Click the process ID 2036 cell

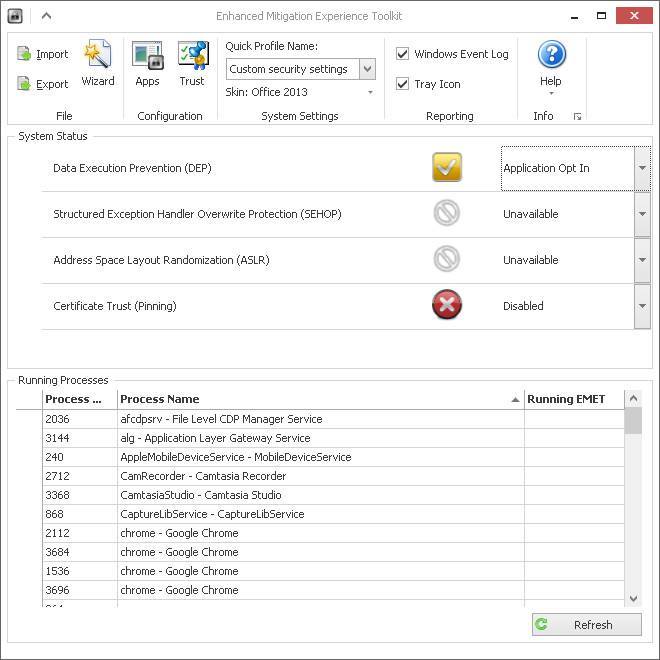(x=80, y=419)
